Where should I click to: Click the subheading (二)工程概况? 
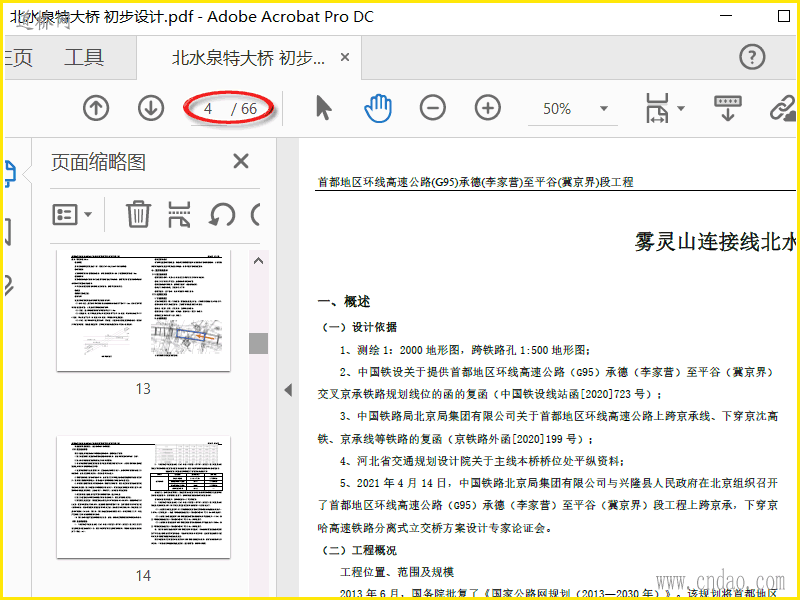359,551
